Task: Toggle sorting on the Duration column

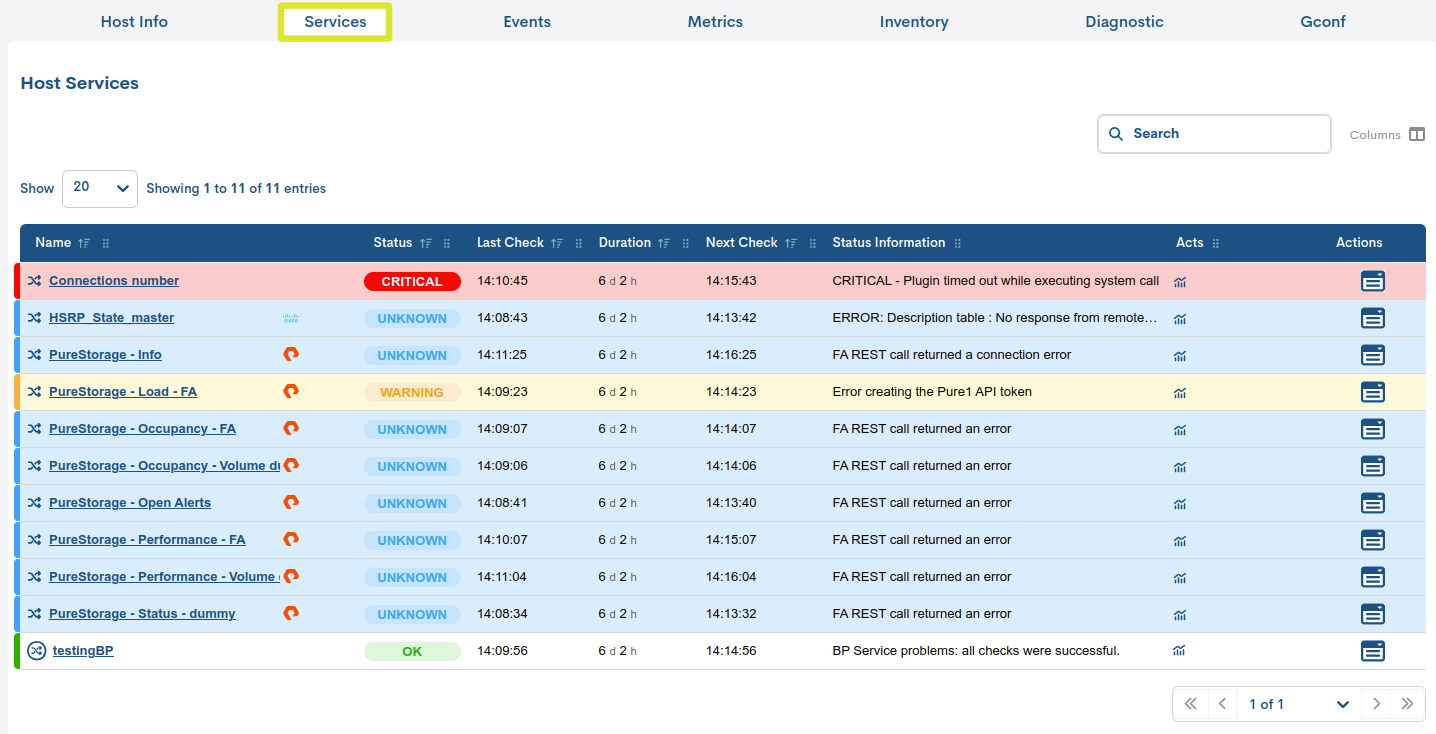Action: tap(662, 242)
